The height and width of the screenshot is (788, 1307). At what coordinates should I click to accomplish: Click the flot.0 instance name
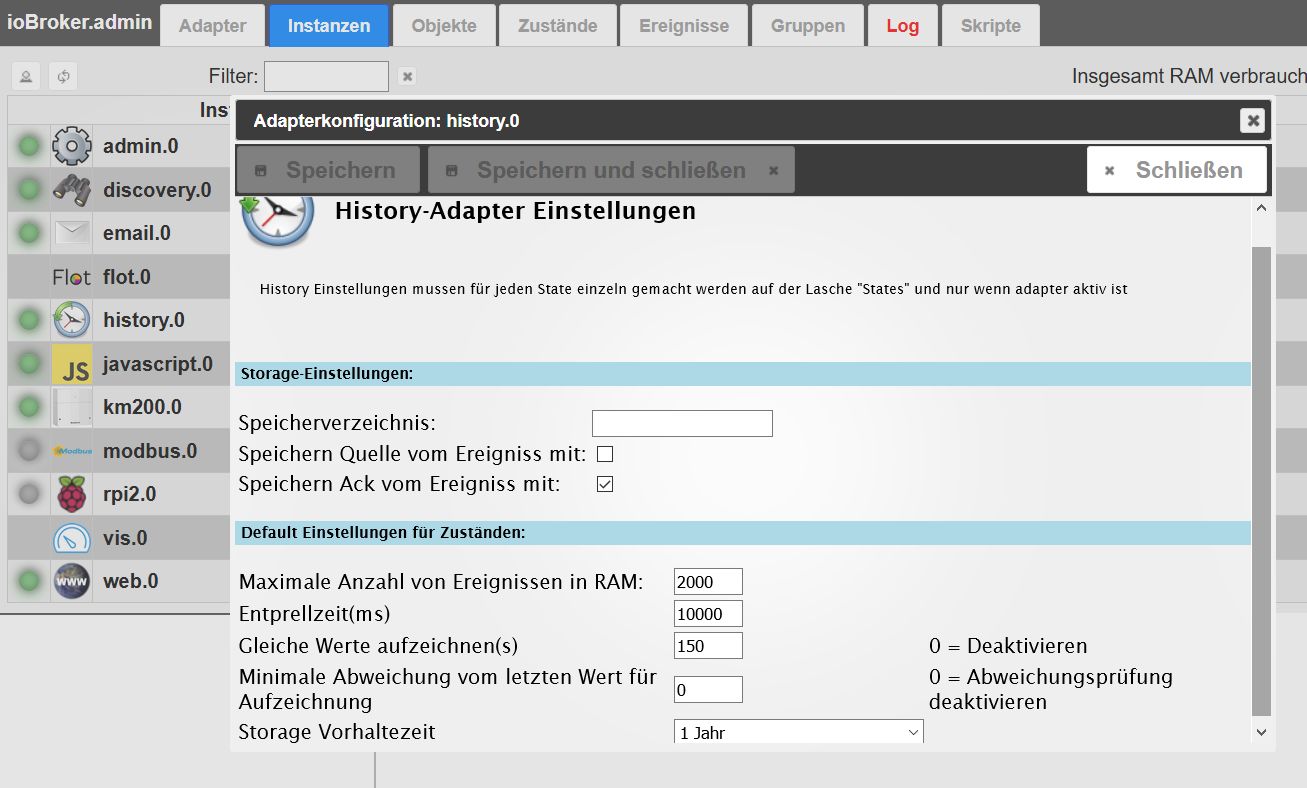click(127, 277)
